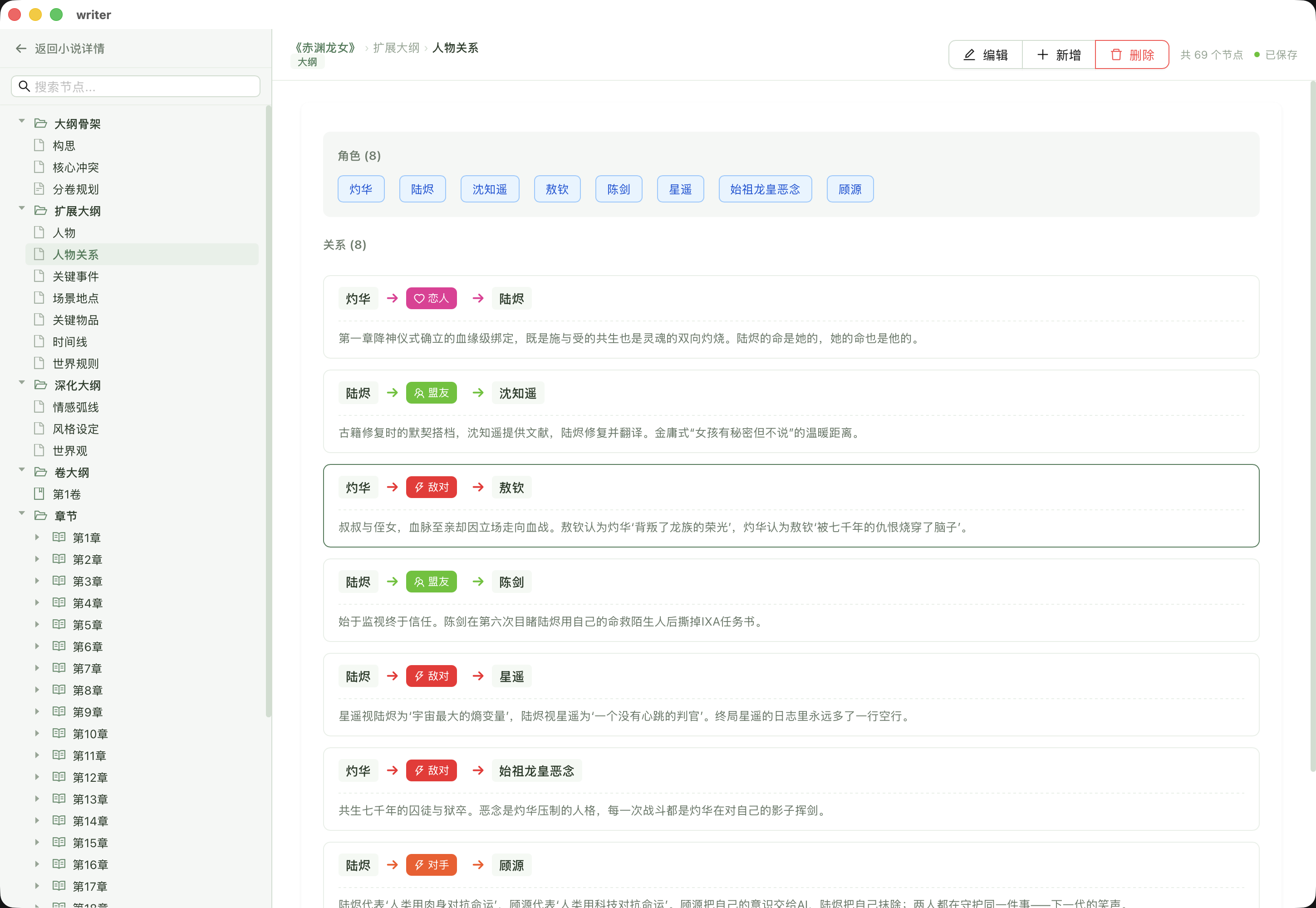The height and width of the screenshot is (908, 1316).
Task: Click the book icon beside 第1章
Action: coord(59,537)
